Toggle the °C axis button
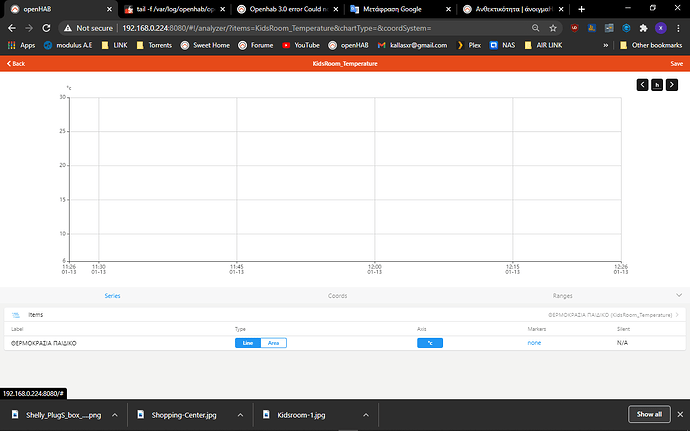690x431 pixels. point(430,343)
